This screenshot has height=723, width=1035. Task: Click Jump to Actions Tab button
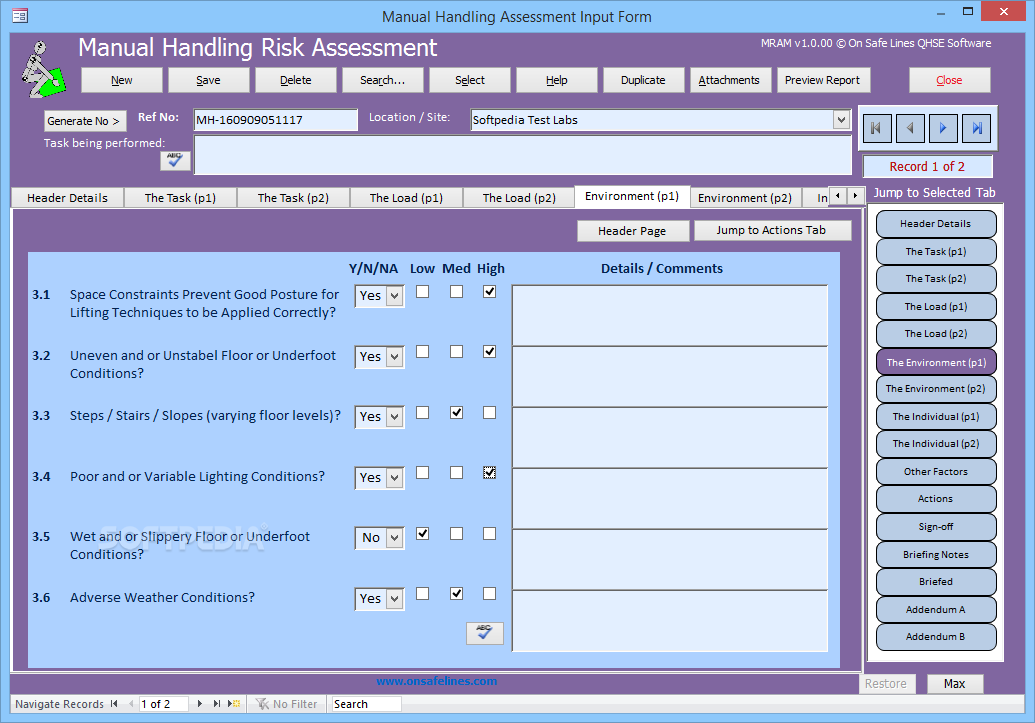(x=772, y=230)
